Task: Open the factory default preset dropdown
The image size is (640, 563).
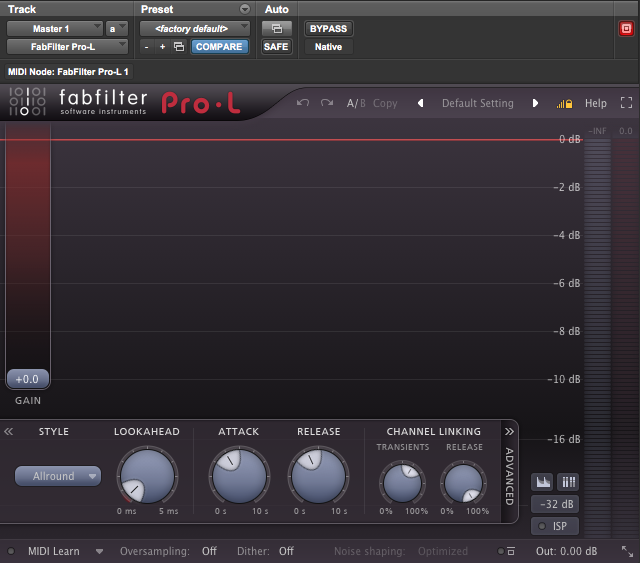Action: click(x=194, y=29)
